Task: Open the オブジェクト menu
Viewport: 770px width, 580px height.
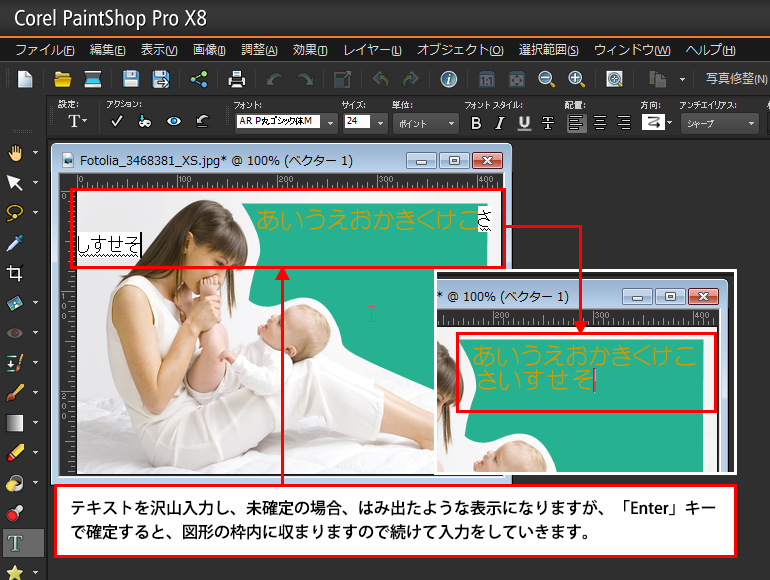Action: [x=460, y=50]
